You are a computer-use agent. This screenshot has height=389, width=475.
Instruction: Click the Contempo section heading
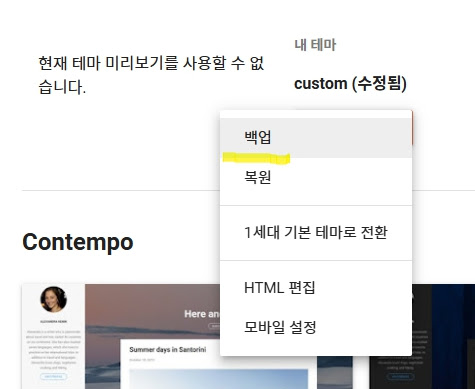[x=78, y=242]
